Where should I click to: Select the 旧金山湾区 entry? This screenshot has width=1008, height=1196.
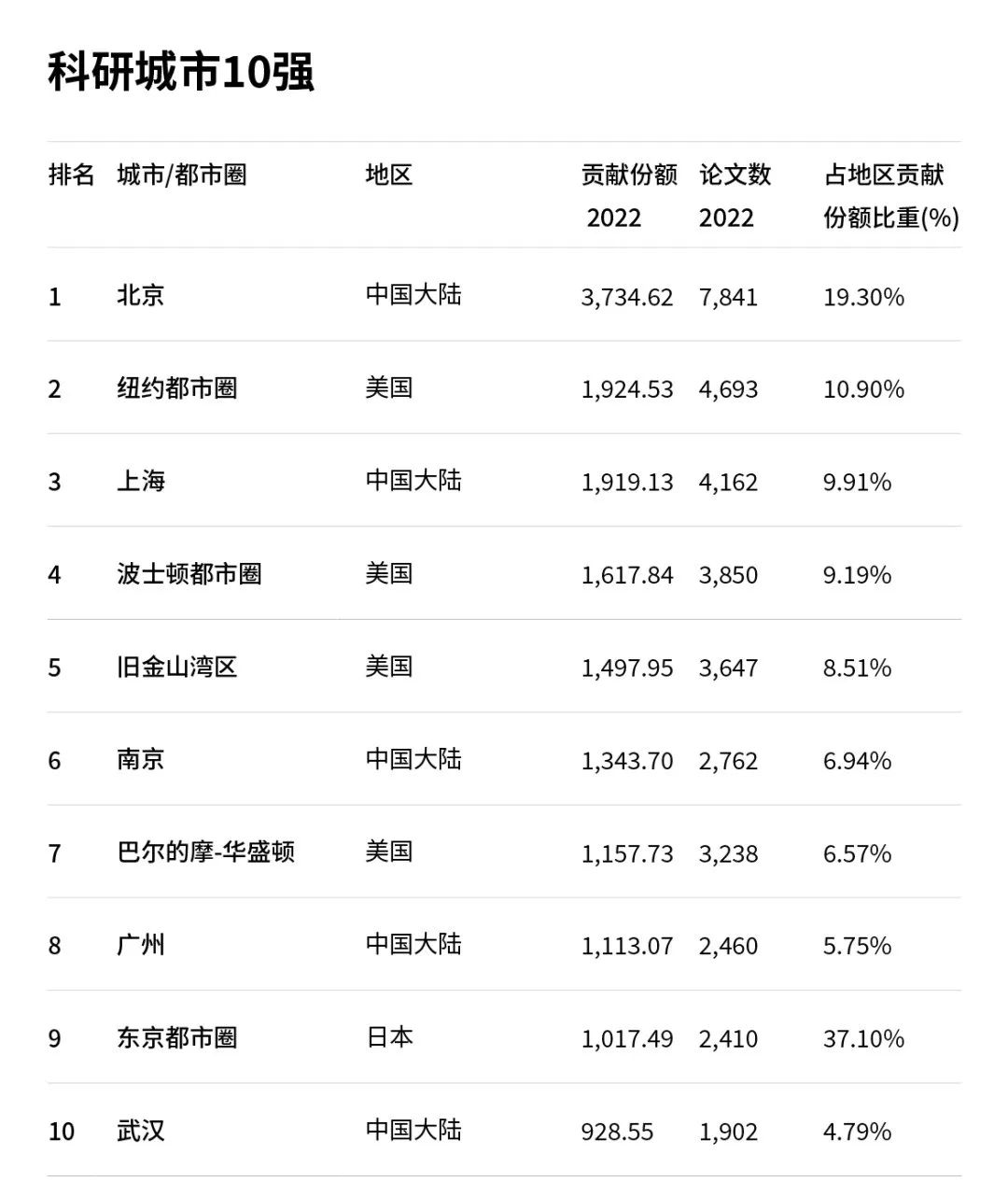click(x=177, y=667)
